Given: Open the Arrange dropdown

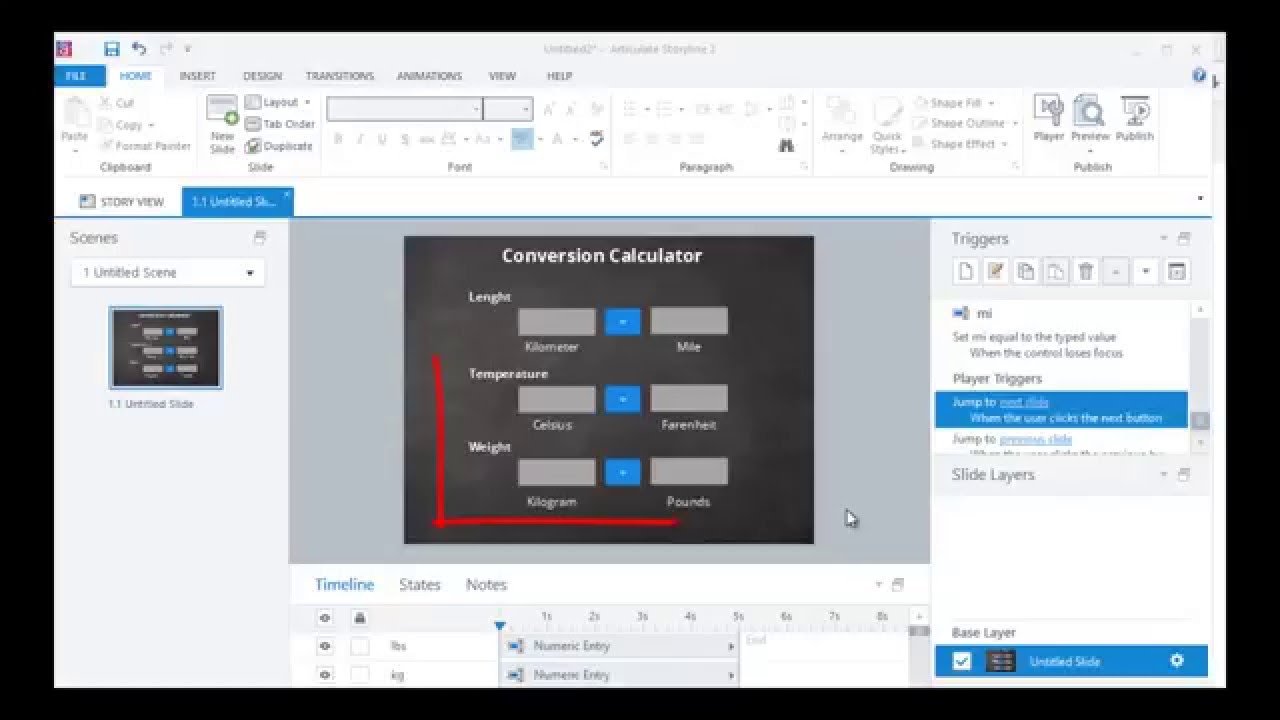Looking at the screenshot, I should point(842,125).
